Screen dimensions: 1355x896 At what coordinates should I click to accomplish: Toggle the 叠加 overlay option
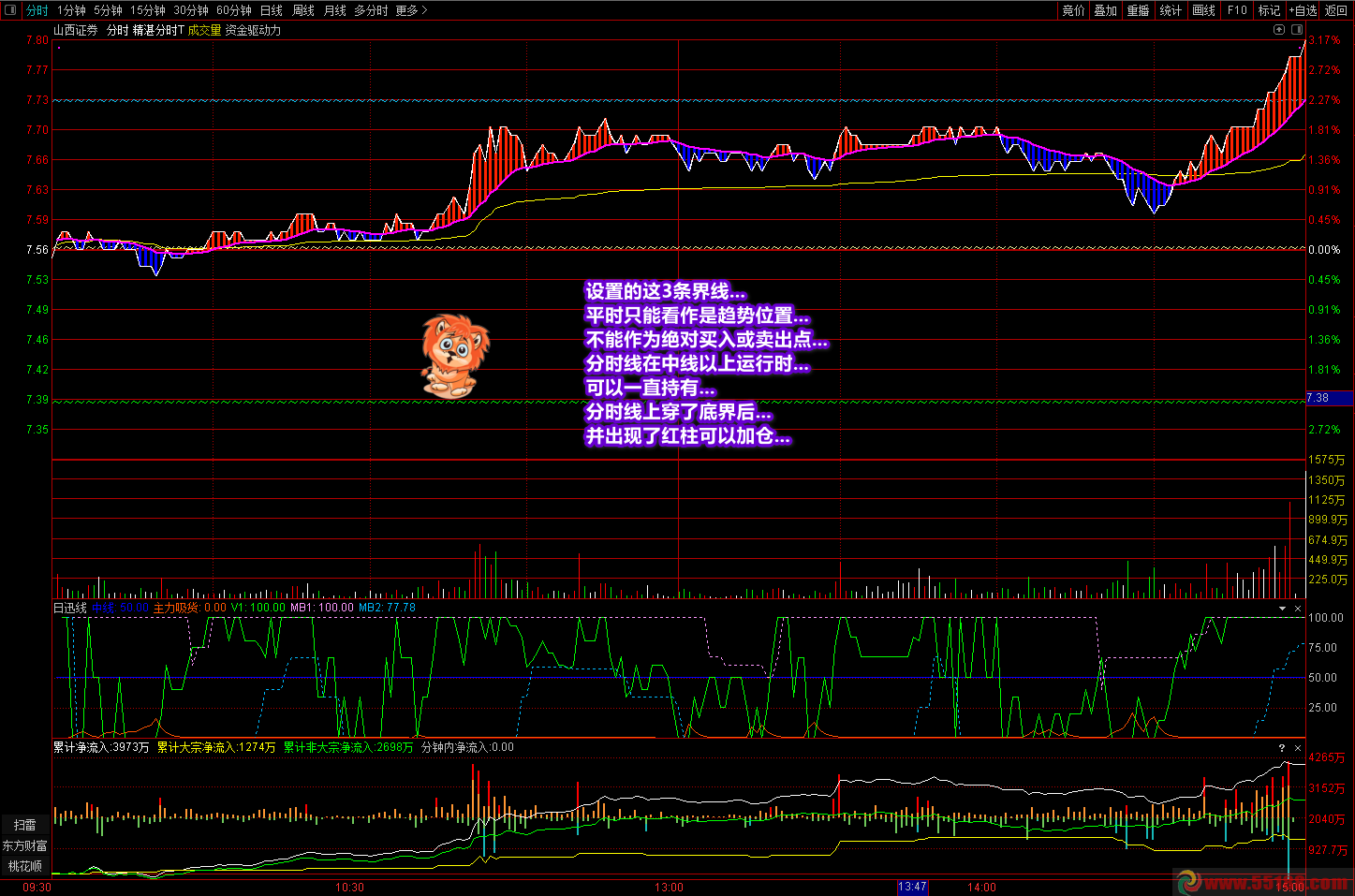click(x=1105, y=10)
